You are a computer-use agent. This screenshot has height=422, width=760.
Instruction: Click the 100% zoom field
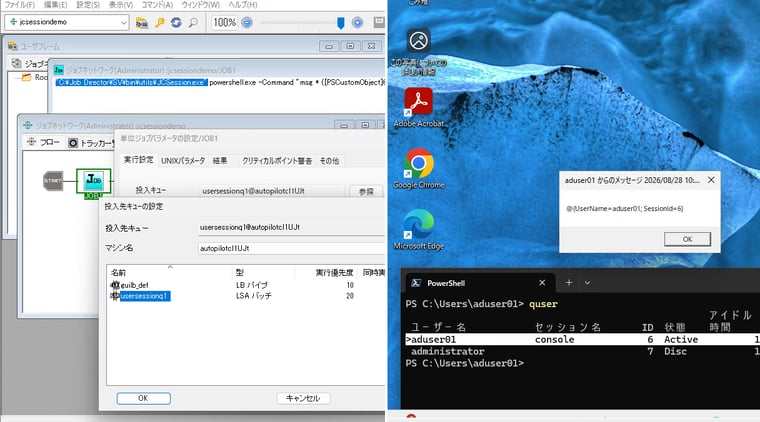tap(224, 22)
